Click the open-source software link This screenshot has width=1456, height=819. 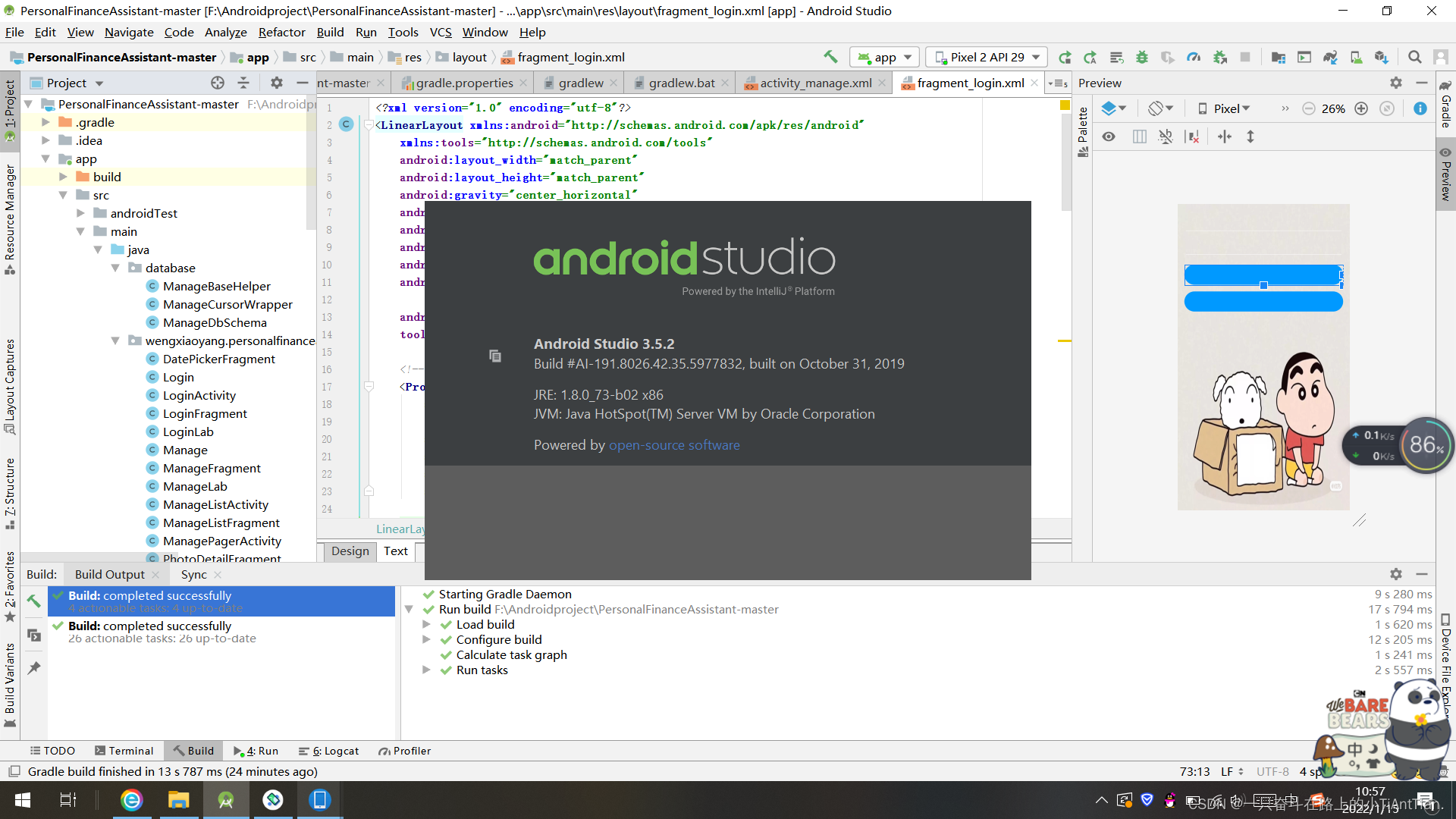pyautogui.click(x=674, y=445)
